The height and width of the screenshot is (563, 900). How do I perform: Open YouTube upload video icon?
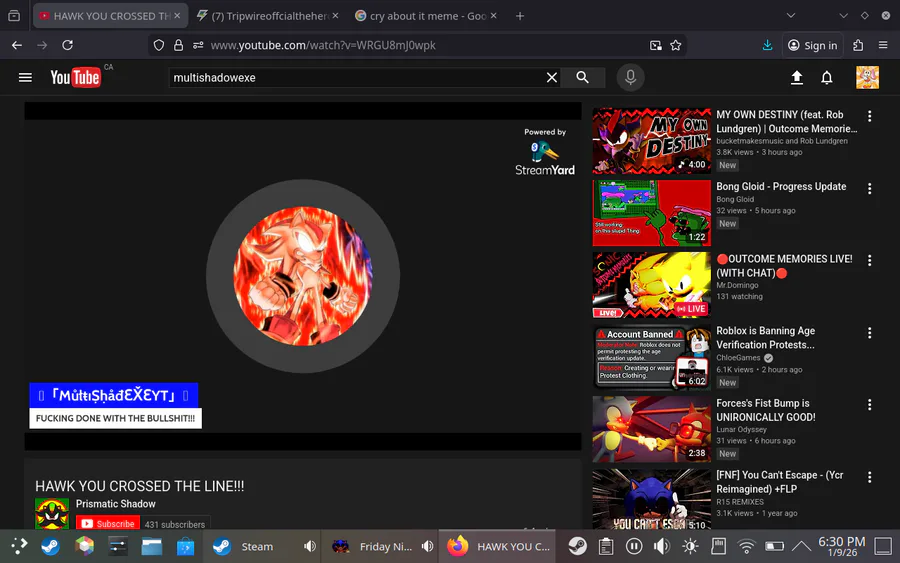[797, 77]
